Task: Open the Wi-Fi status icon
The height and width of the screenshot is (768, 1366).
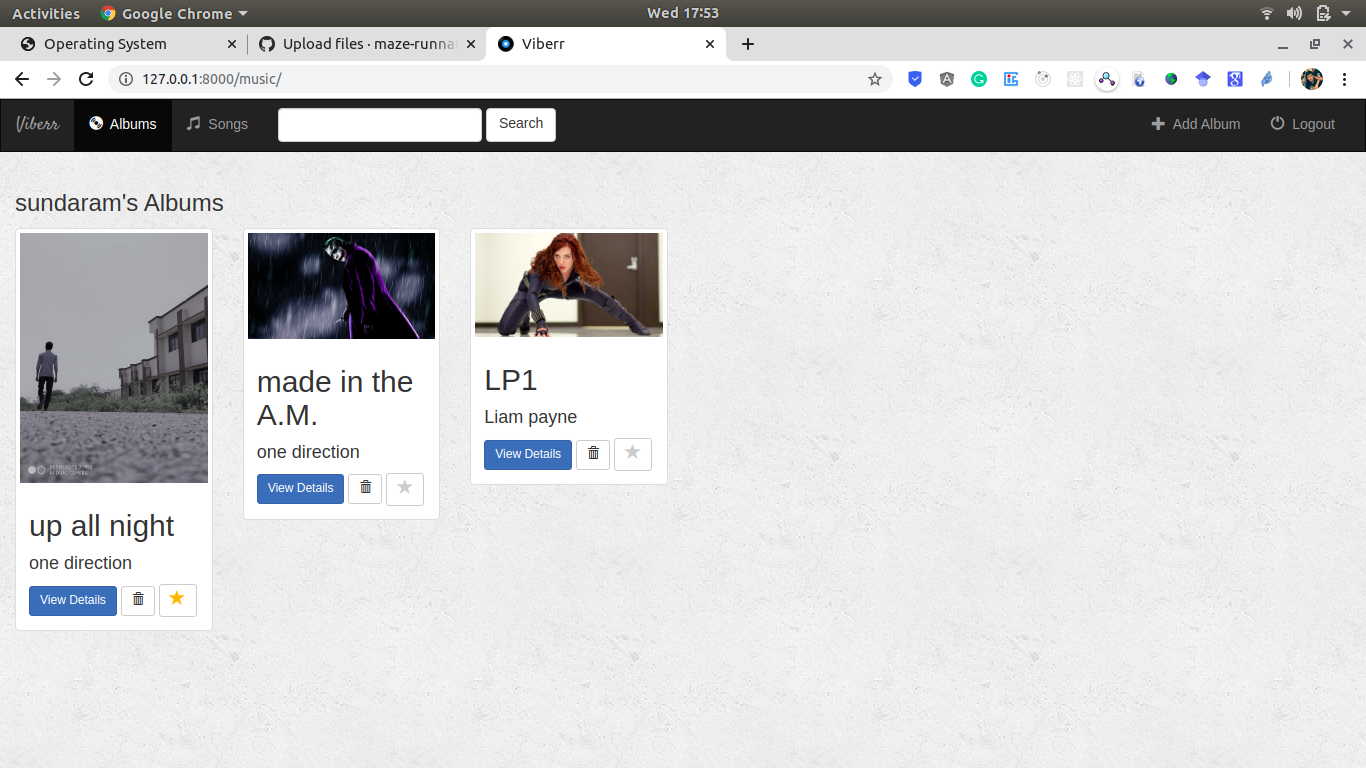Action: click(x=1267, y=13)
